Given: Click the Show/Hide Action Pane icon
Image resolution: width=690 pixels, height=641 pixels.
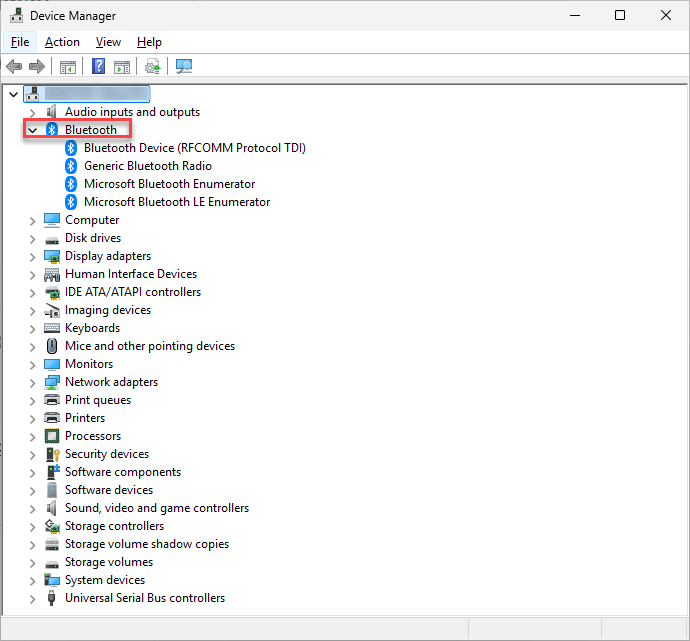Looking at the screenshot, I should coord(122,67).
